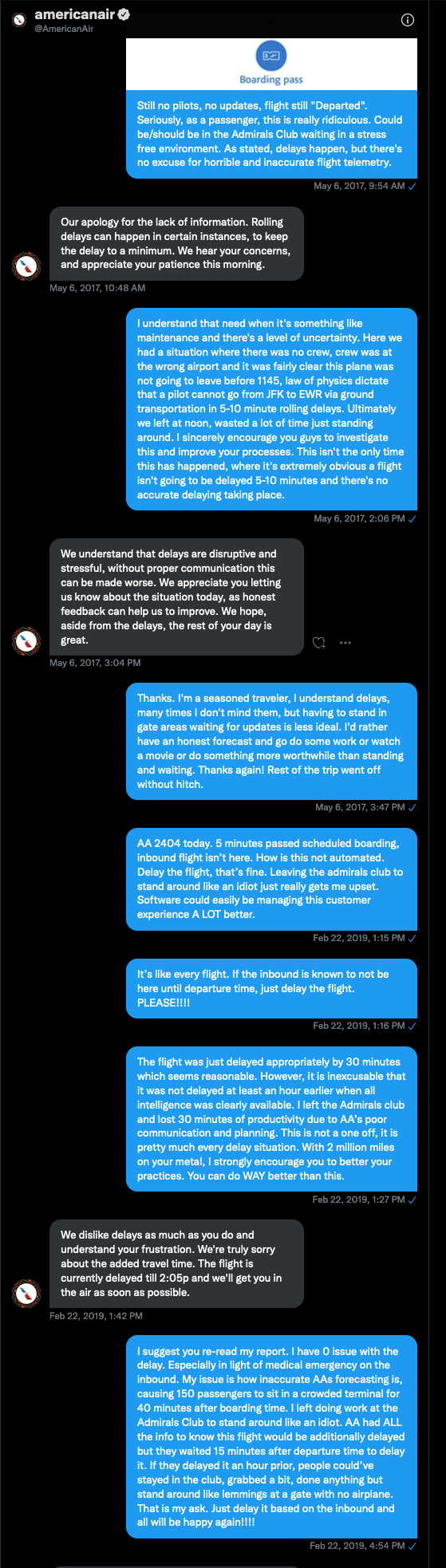Select the 'Still no pilots, no updates' message

[x=271, y=134]
